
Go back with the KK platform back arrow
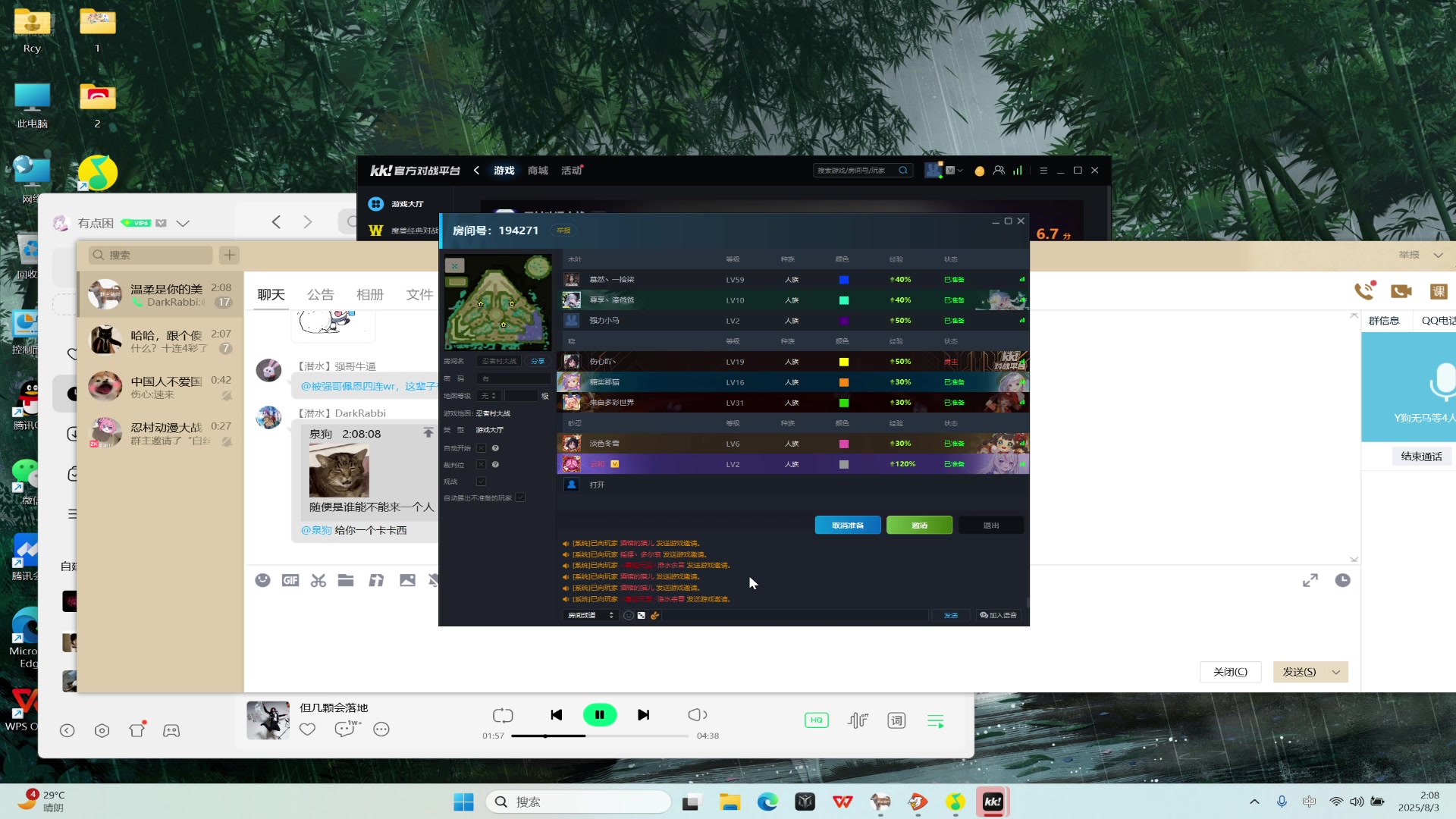click(x=476, y=171)
